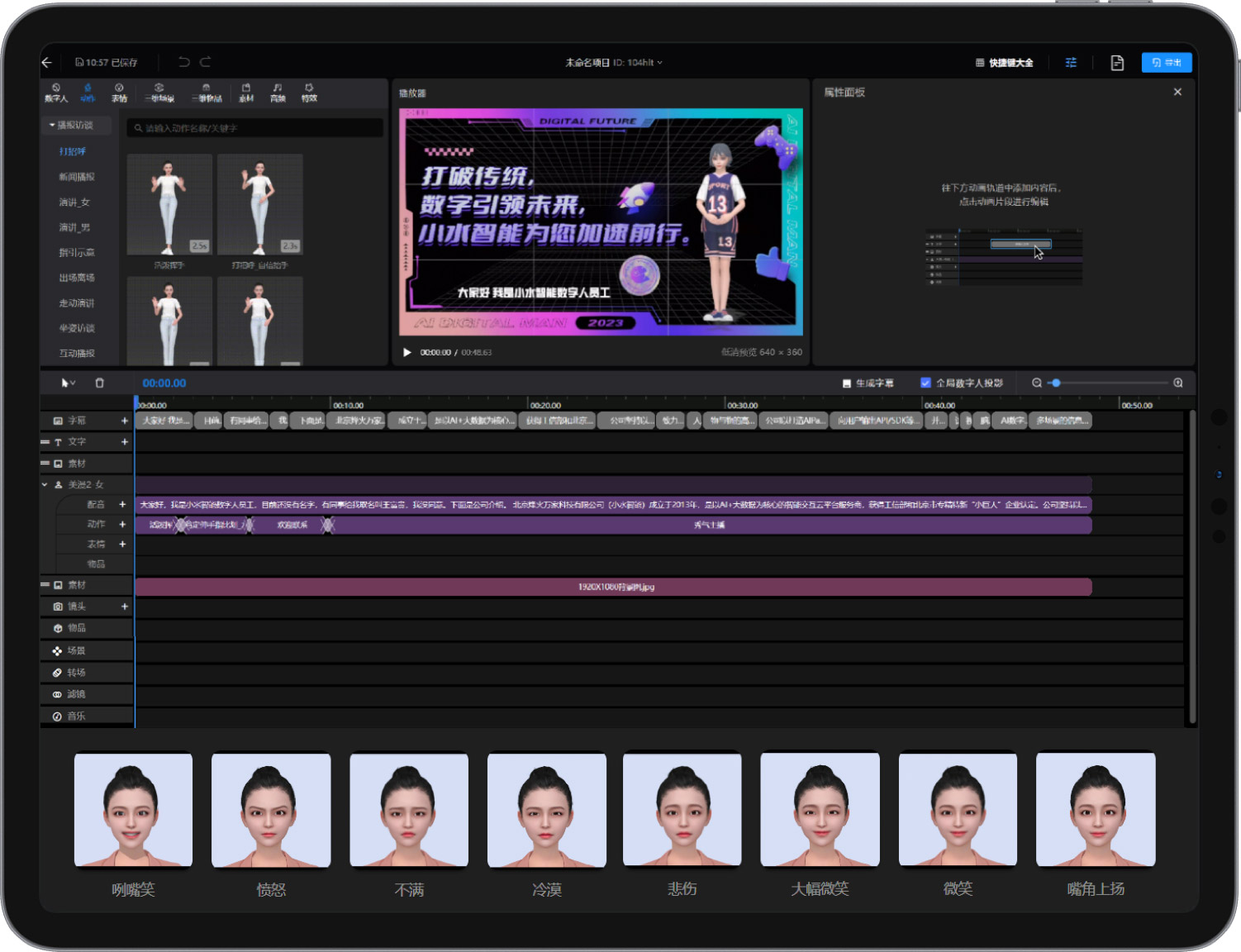Viewport: 1241px width, 952px height.
Task: Select the 演讲_女 action category
Action: pos(74,202)
